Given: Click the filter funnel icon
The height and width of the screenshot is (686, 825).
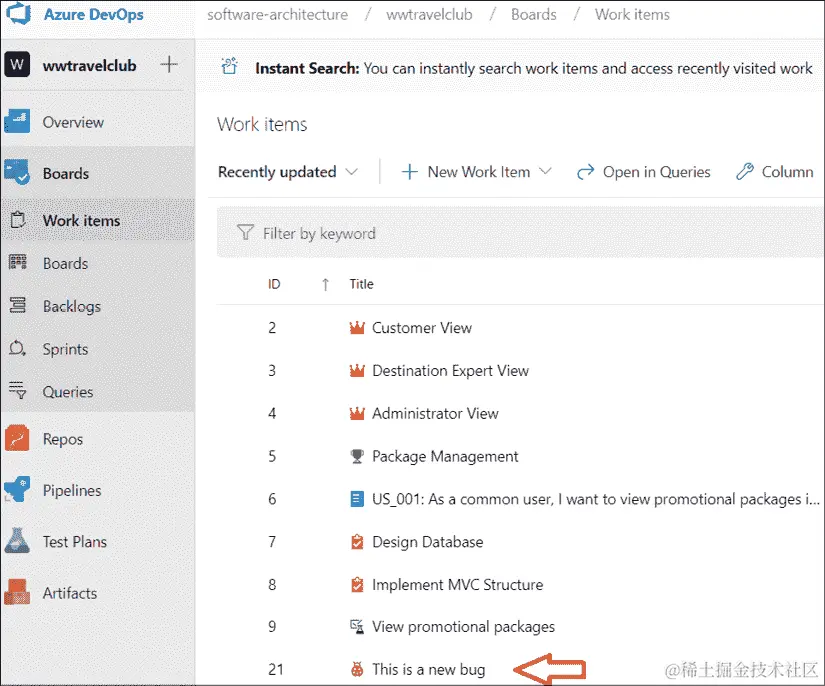Looking at the screenshot, I should (245, 232).
